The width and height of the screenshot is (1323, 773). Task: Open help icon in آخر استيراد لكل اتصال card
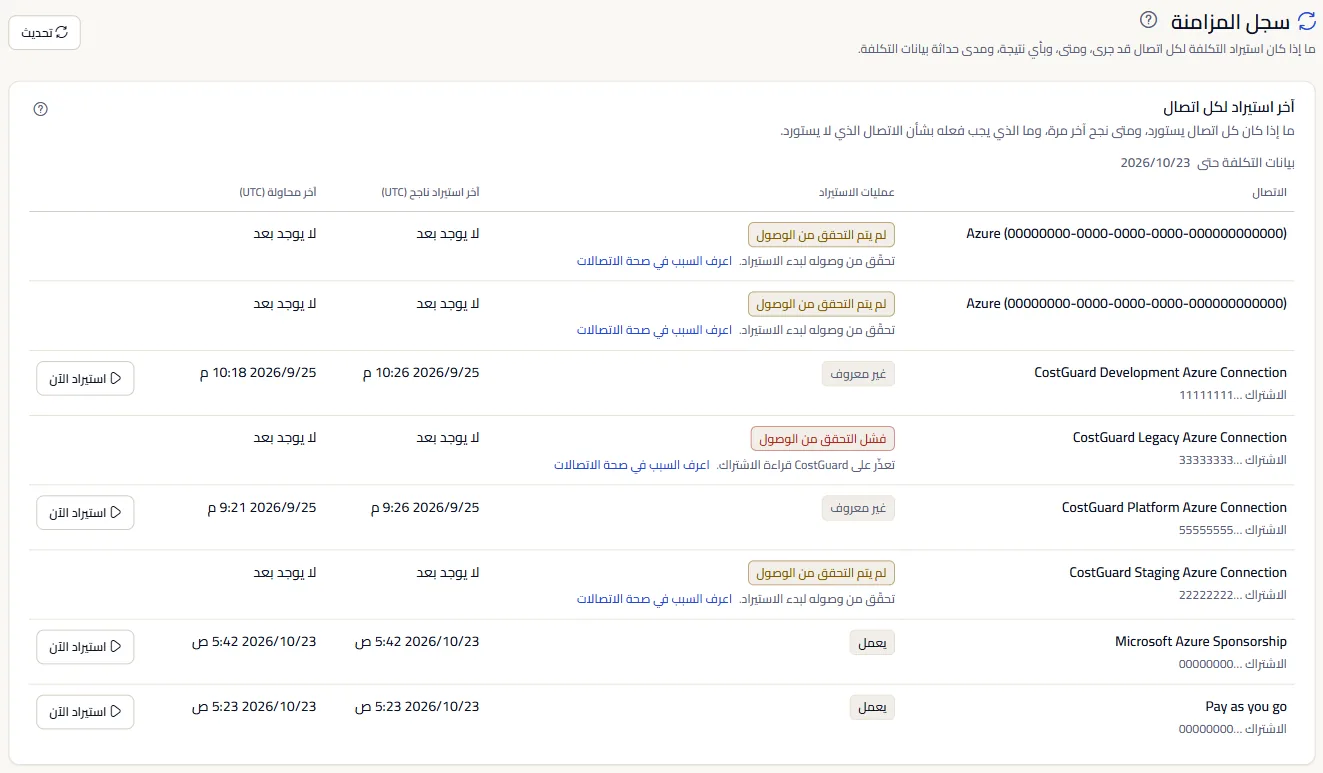pos(41,109)
